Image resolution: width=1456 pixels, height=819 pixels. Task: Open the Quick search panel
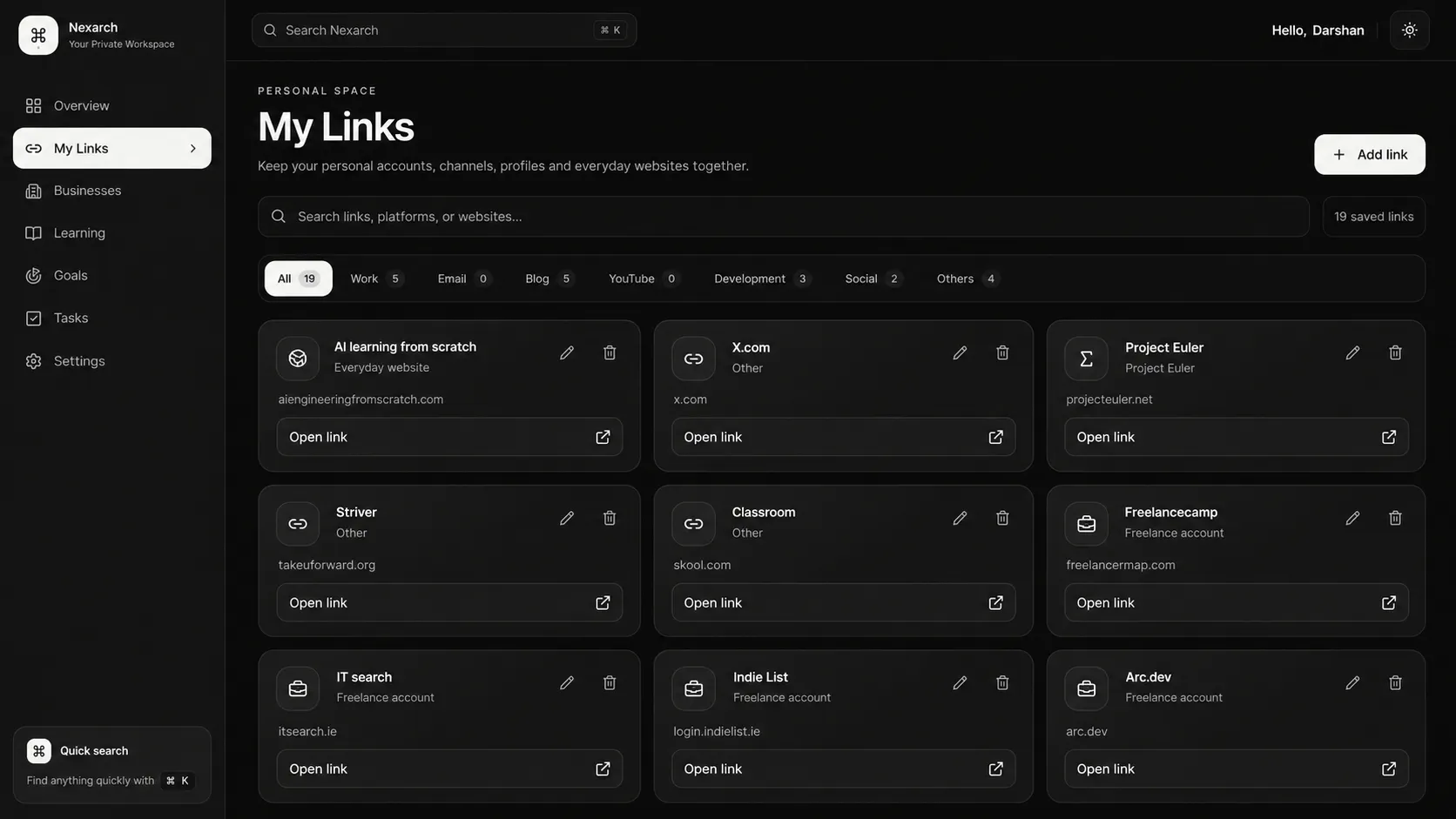(x=112, y=765)
